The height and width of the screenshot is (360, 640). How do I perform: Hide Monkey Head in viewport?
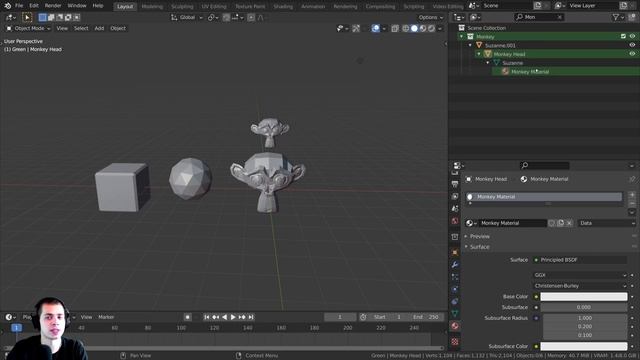pyautogui.click(x=632, y=54)
